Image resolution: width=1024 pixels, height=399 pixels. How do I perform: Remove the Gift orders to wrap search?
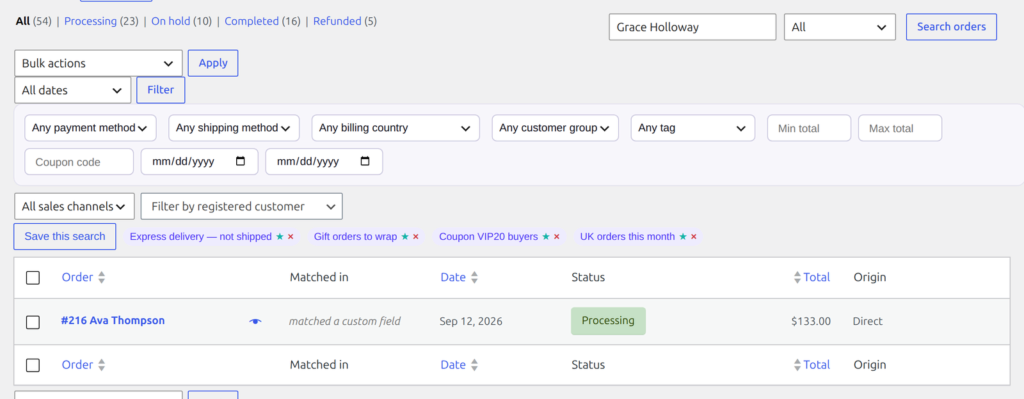(x=416, y=236)
